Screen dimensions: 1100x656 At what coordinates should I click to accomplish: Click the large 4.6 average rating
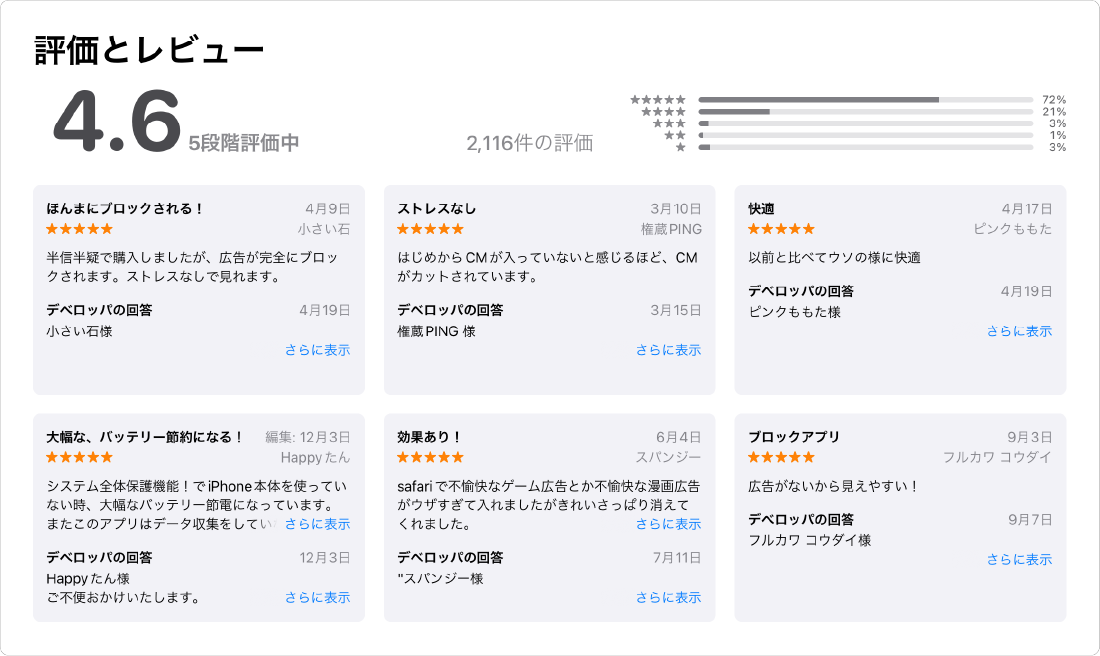click(116, 122)
